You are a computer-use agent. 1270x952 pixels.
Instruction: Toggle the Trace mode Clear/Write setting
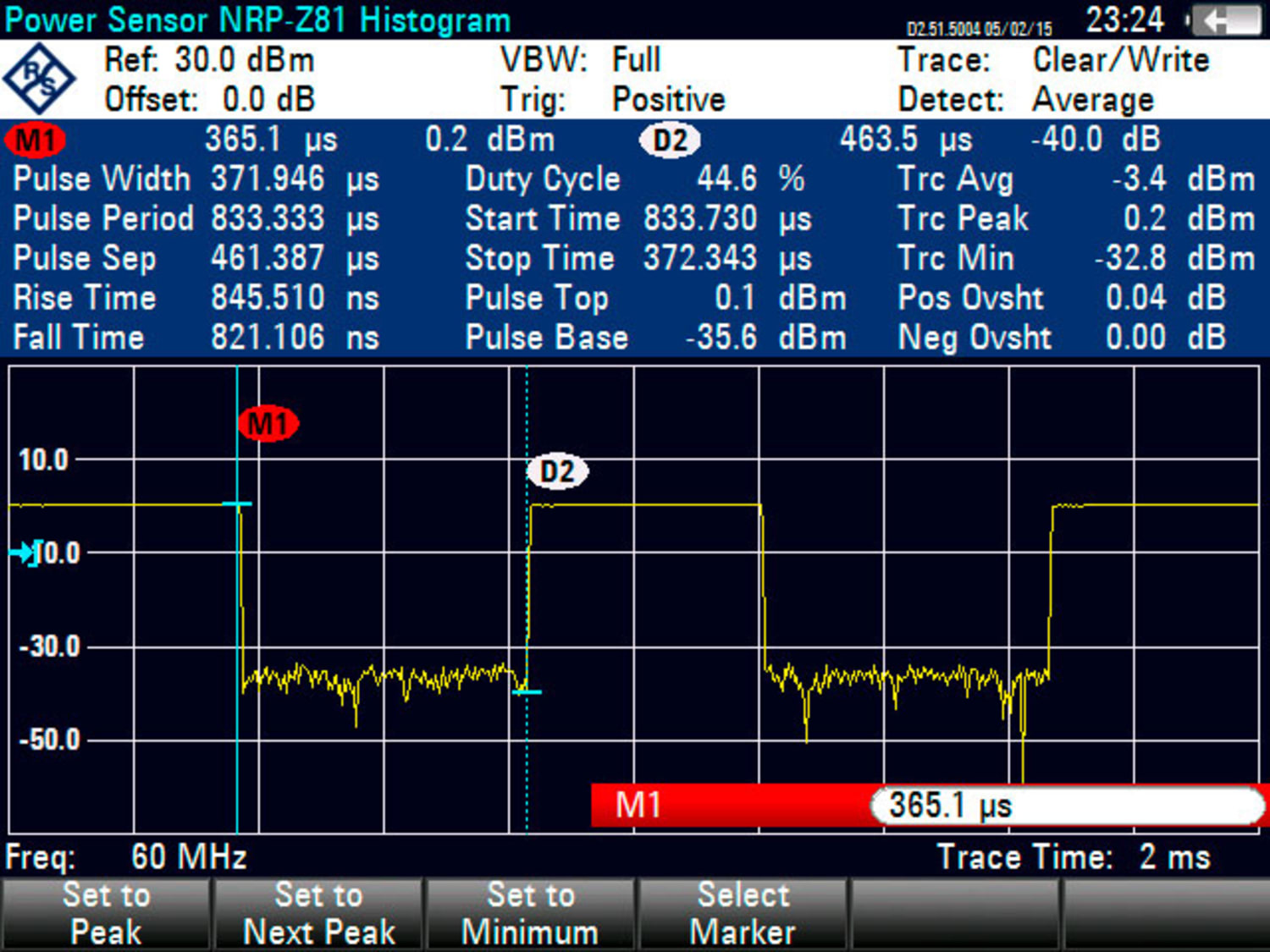[x=1119, y=59]
